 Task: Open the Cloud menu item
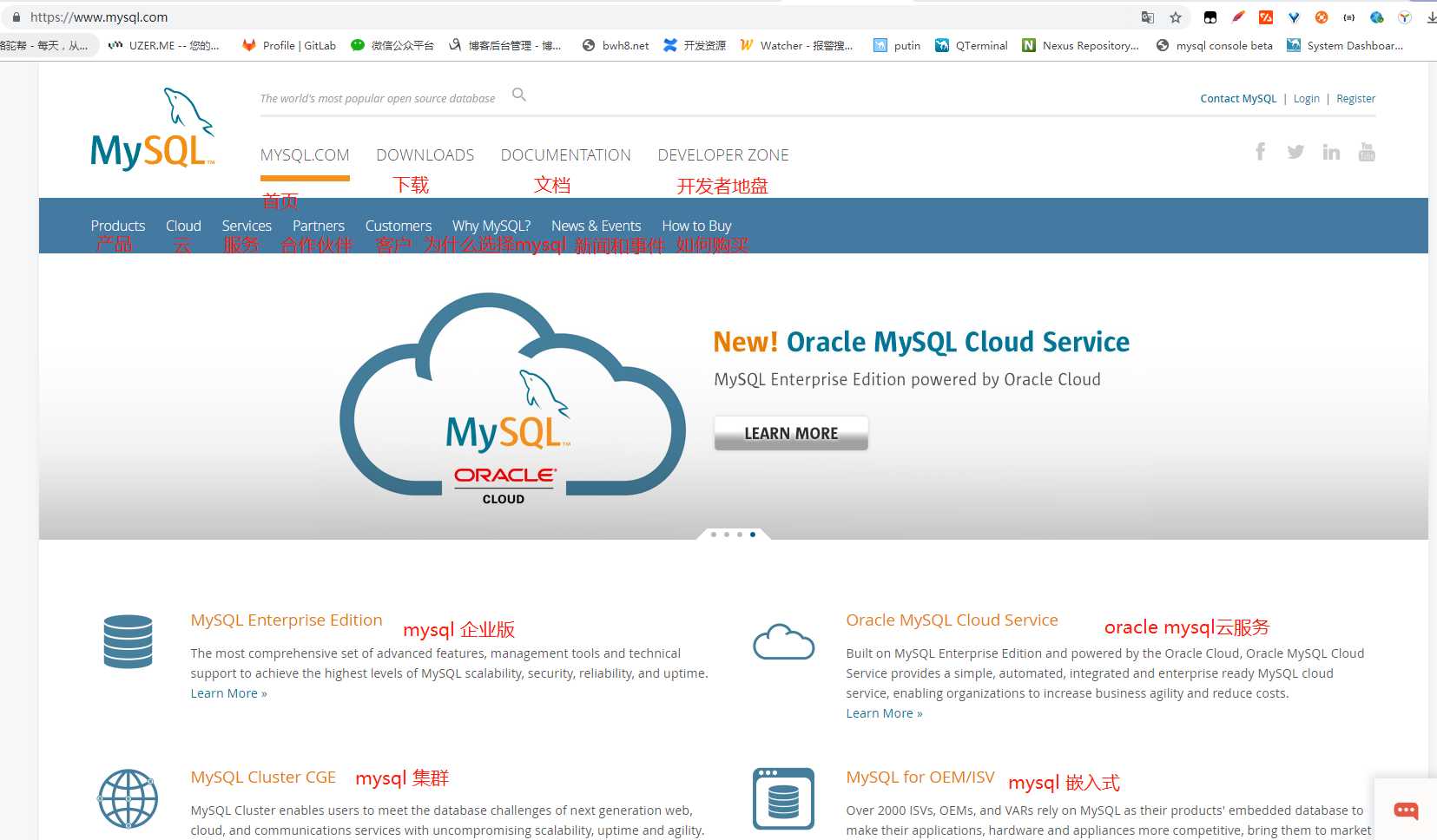[x=183, y=226]
